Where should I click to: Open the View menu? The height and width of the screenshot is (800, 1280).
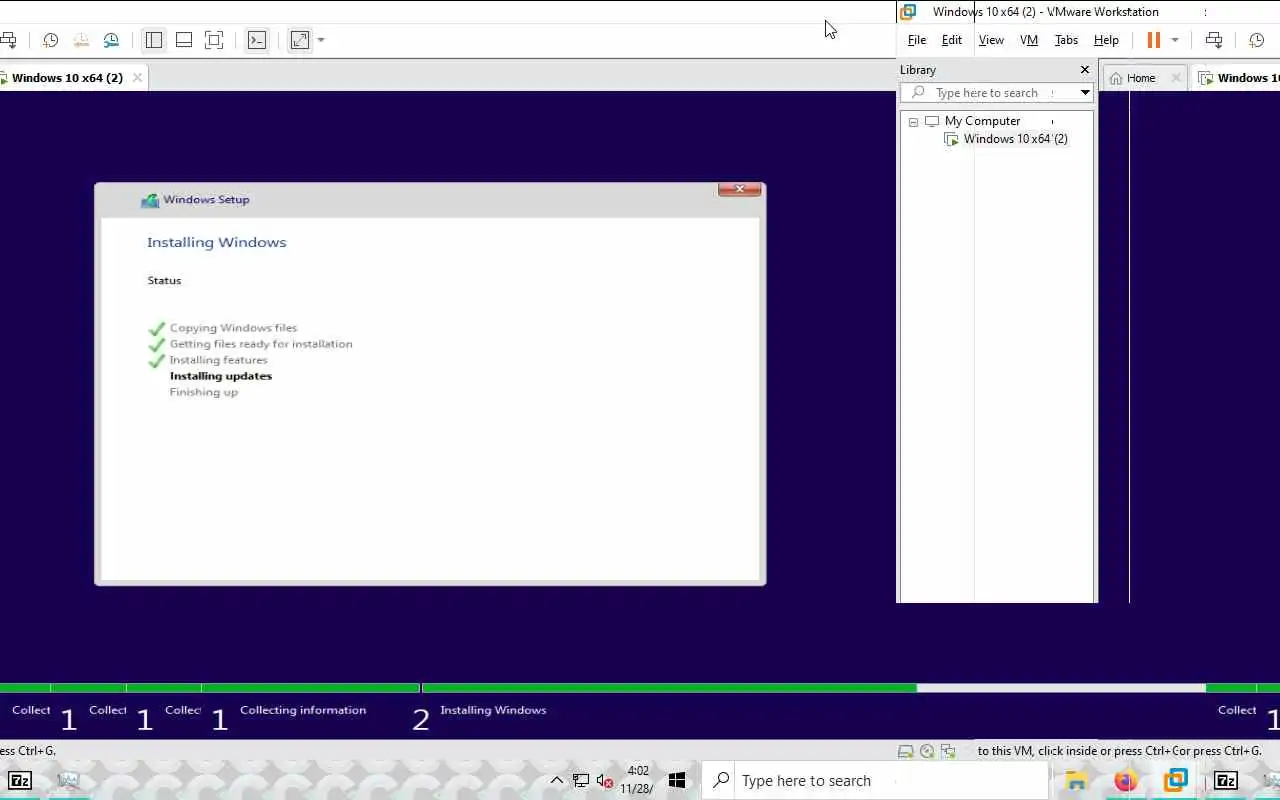pyautogui.click(x=991, y=40)
